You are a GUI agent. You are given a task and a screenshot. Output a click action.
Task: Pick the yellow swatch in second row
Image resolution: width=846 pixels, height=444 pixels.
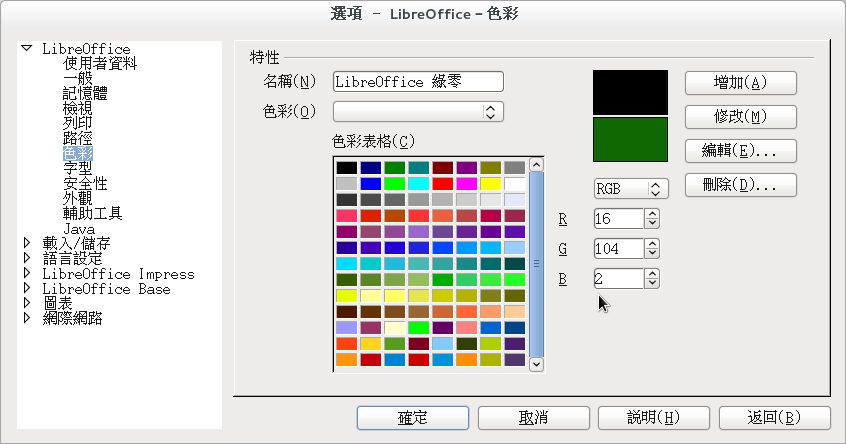pos(490,184)
